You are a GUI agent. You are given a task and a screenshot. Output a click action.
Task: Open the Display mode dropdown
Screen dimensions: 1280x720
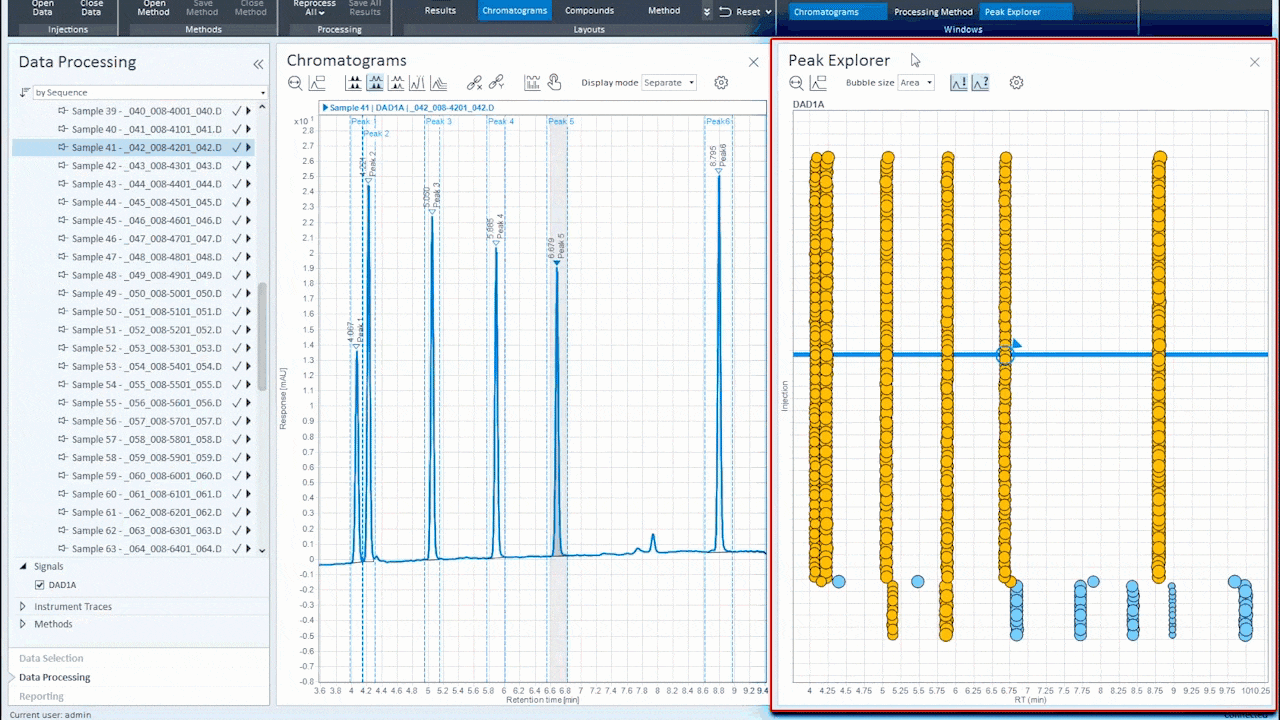669,83
